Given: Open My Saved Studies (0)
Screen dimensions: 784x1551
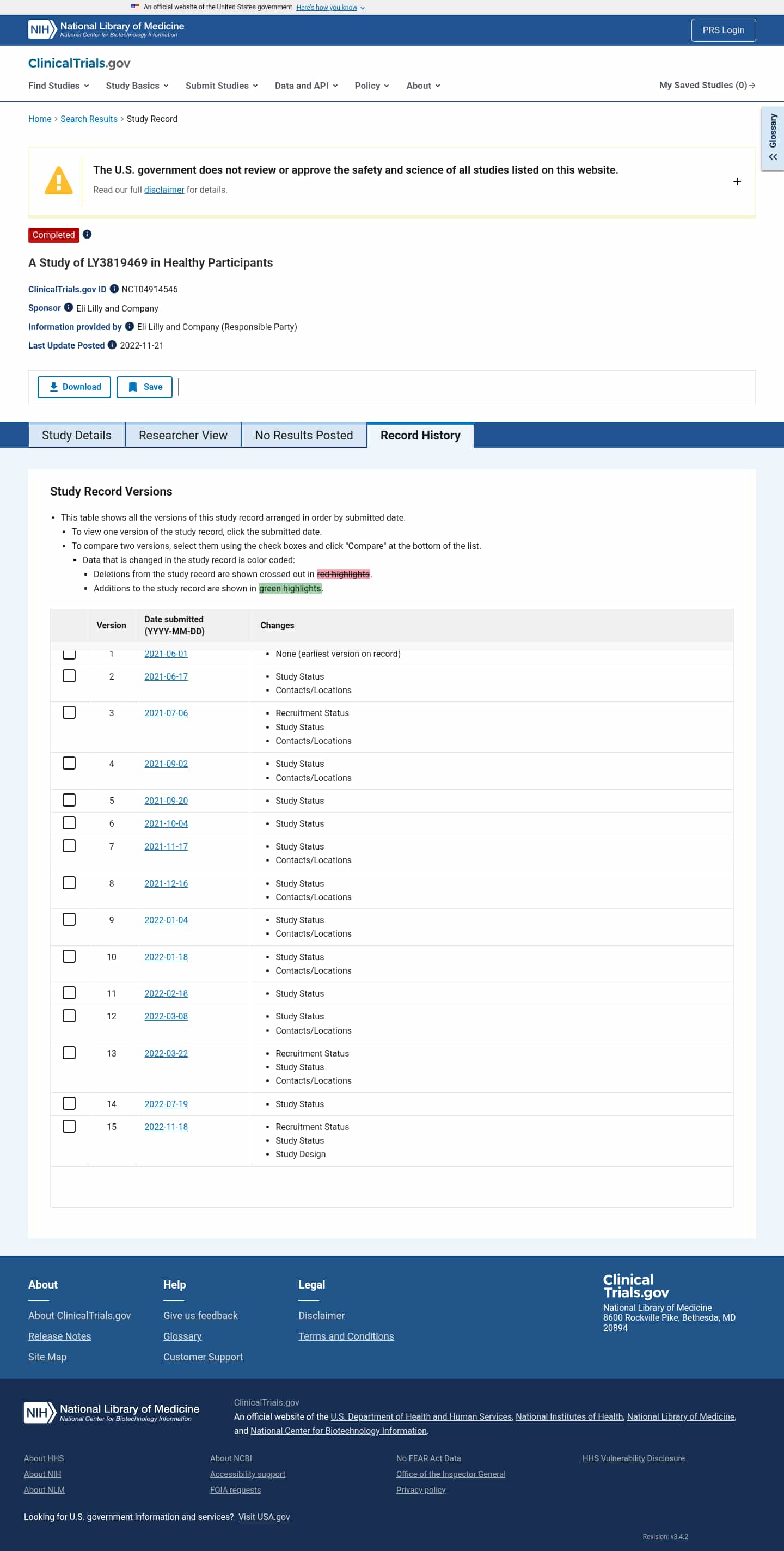Looking at the screenshot, I should (x=707, y=86).
